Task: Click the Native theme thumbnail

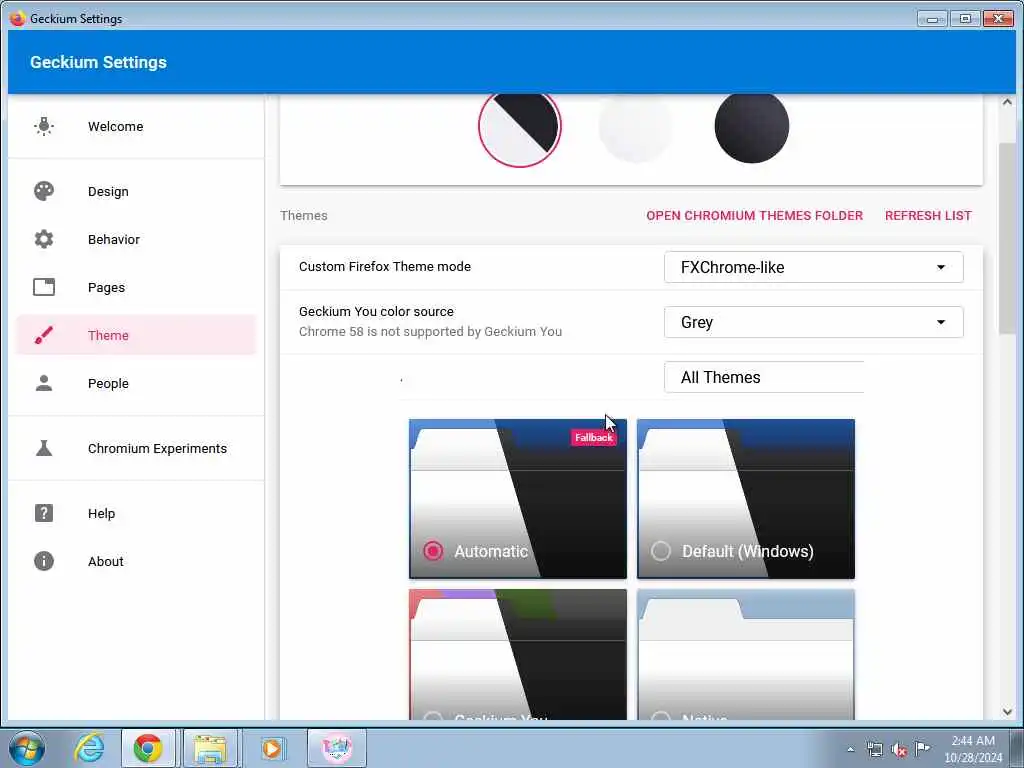Action: point(746,654)
